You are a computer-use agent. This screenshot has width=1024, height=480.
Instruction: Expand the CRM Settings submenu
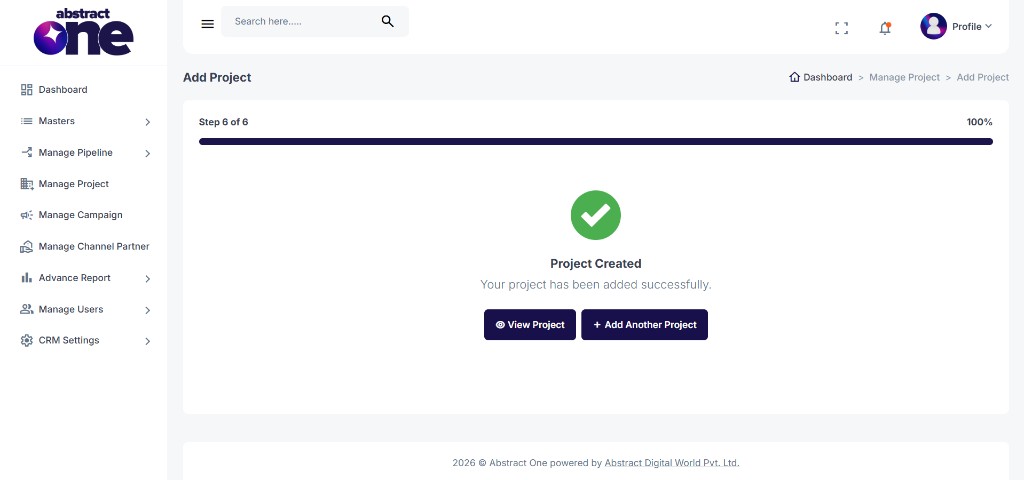[85, 340]
